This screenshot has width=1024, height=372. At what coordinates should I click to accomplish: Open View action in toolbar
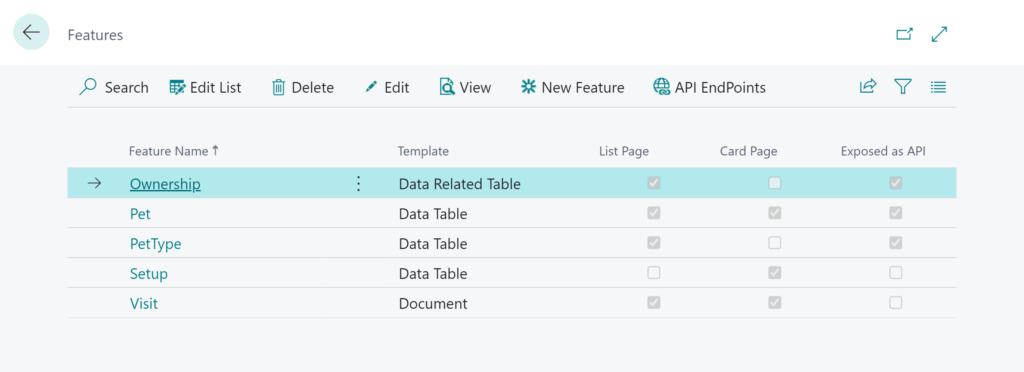(465, 87)
